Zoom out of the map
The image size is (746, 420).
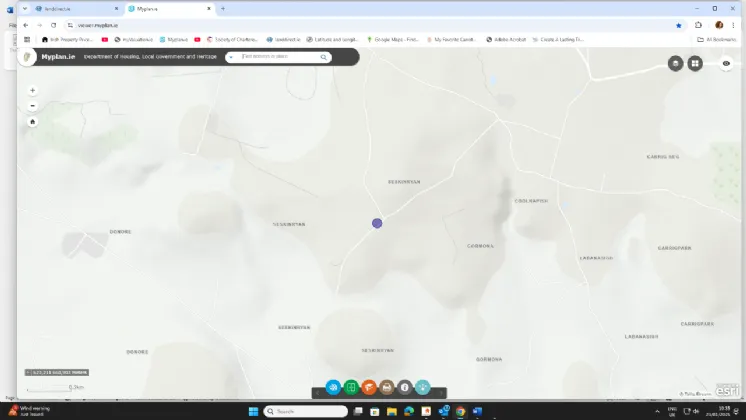click(x=33, y=105)
